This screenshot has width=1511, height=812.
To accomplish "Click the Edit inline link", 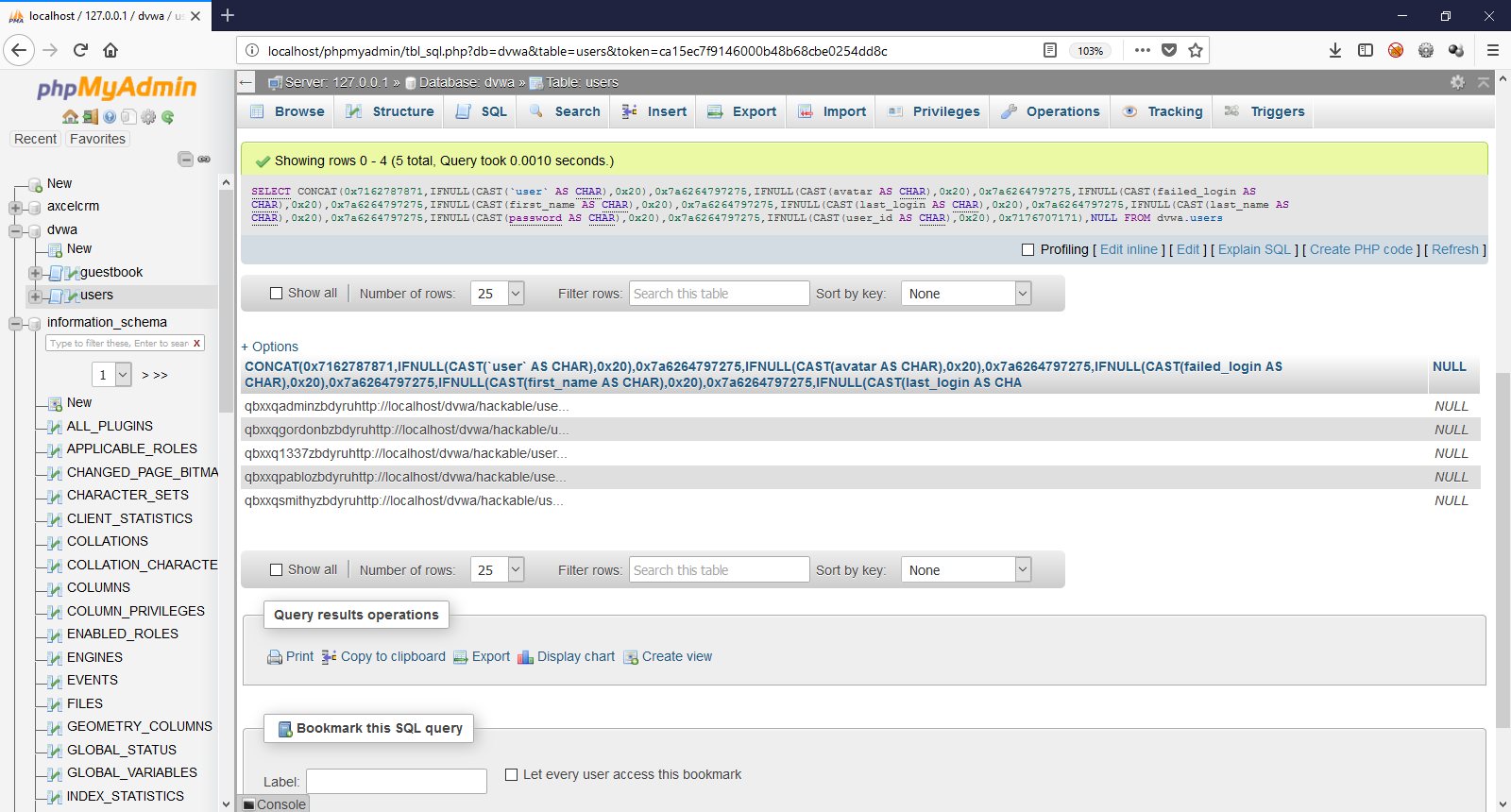I will point(1129,249).
